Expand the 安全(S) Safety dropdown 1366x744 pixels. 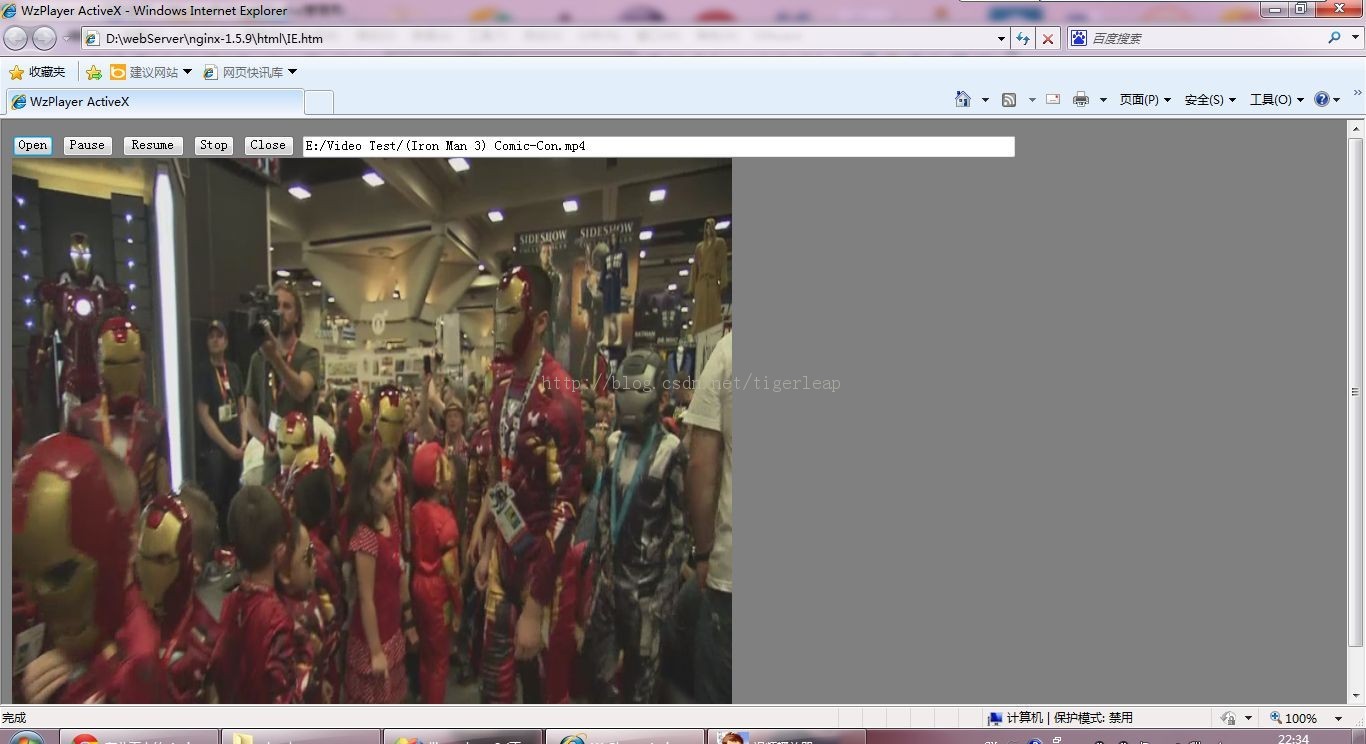click(x=1210, y=99)
